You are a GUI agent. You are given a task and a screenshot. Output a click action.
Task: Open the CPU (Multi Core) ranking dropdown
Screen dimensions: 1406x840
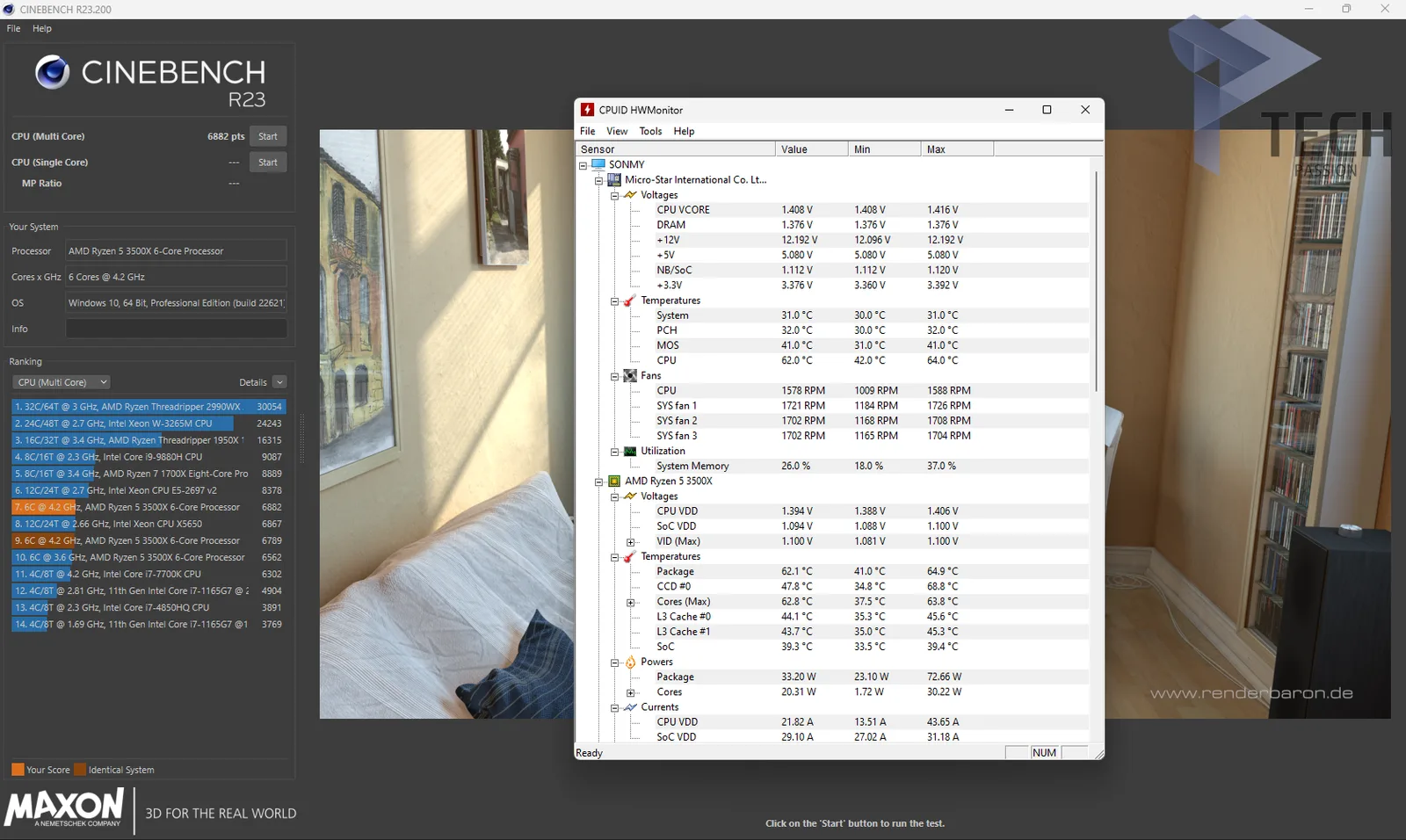pyautogui.click(x=61, y=382)
